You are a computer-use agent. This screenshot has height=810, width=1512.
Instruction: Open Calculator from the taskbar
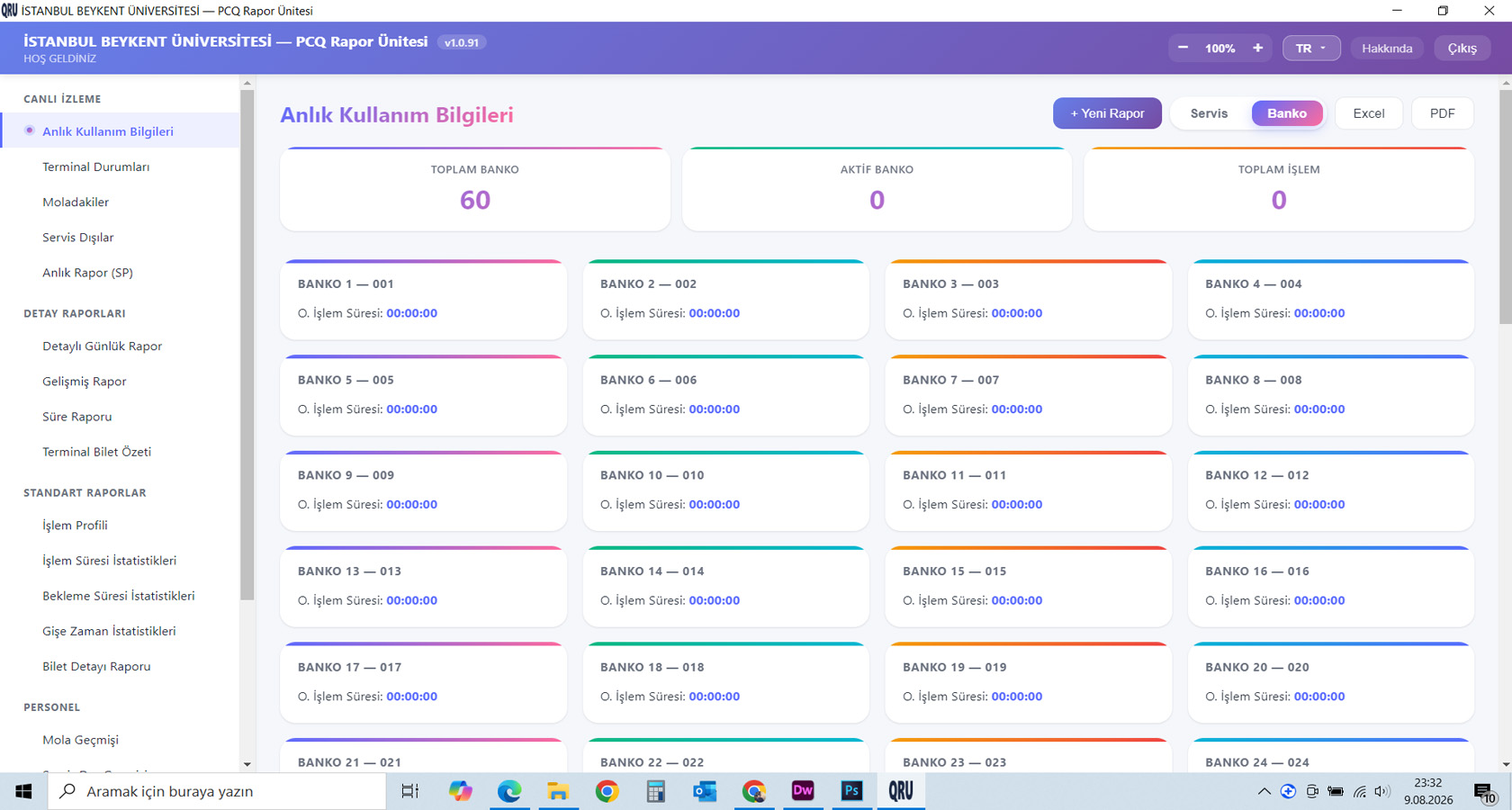[x=655, y=791]
